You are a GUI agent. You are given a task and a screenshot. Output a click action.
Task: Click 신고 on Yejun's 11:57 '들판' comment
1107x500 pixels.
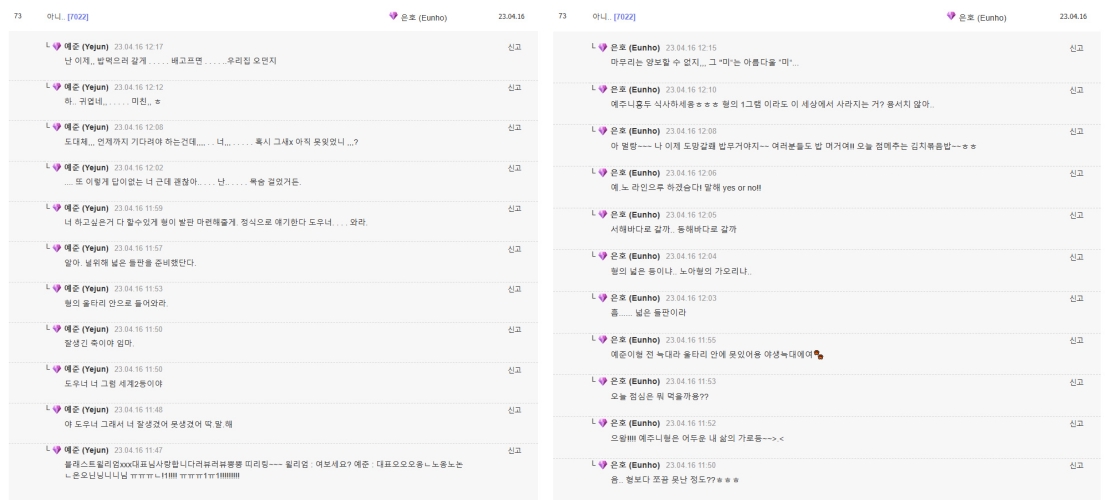[x=514, y=249]
